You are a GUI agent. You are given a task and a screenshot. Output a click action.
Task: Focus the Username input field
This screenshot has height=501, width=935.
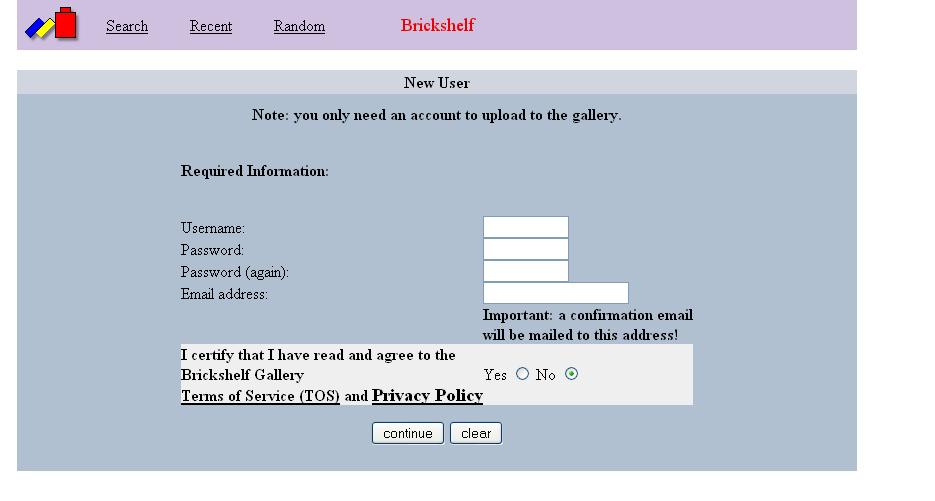pos(525,227)
